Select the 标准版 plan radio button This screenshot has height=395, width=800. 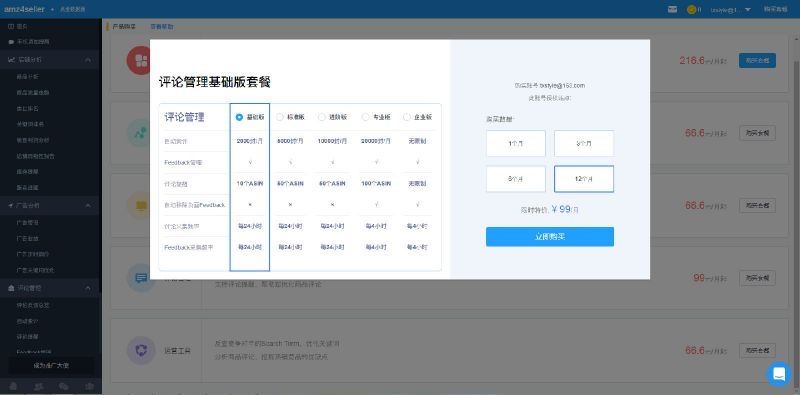pyautogui.click(x=280, y=117)
